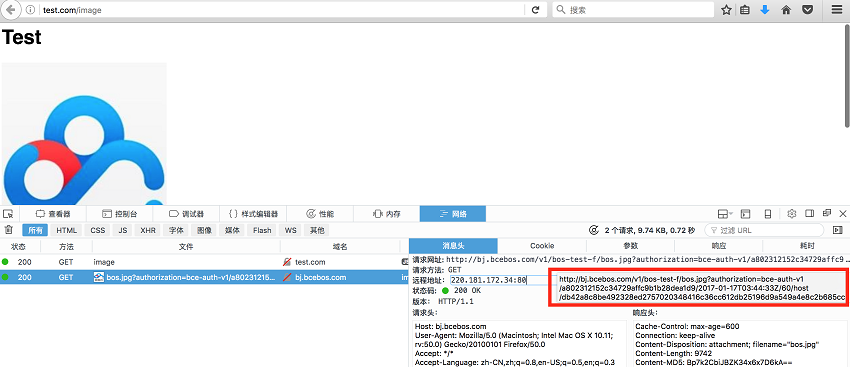Switch to the 控制台 console tab
This screenshot has height=367, width=850.
click(x=120, y=214)
